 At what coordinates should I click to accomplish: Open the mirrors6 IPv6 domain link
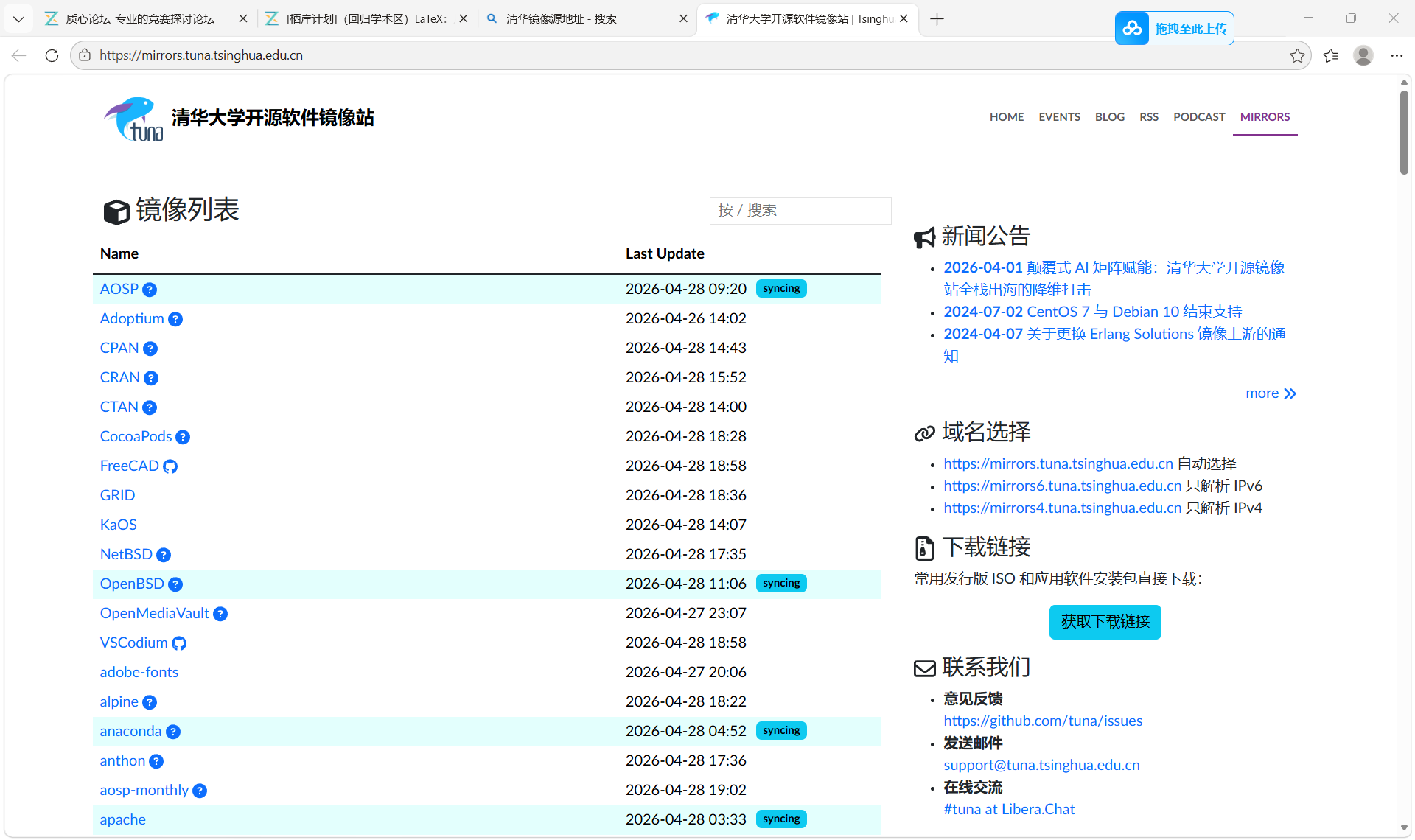pyautogui.click(x=1063, y=486)
